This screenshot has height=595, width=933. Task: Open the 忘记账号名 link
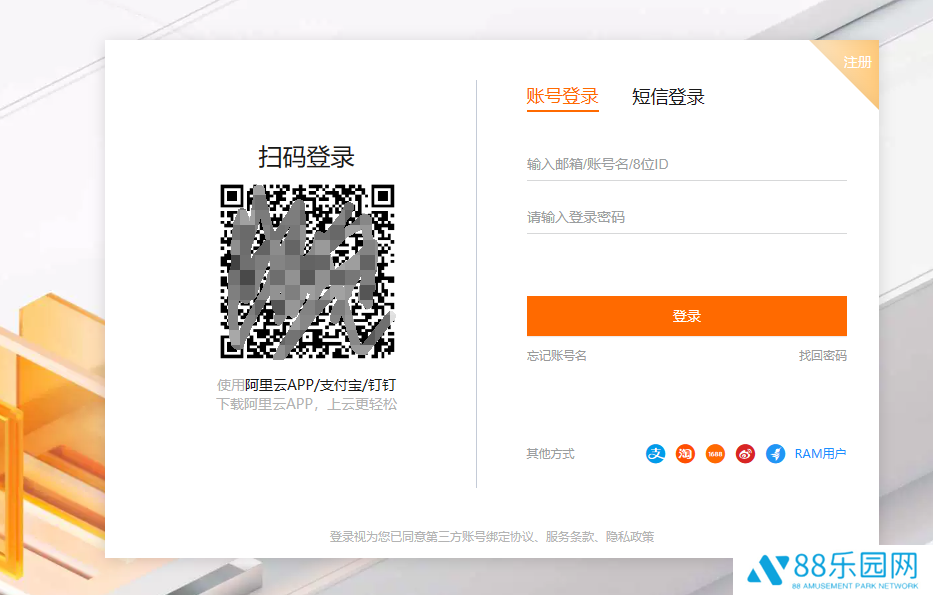[x=556, y=356]
